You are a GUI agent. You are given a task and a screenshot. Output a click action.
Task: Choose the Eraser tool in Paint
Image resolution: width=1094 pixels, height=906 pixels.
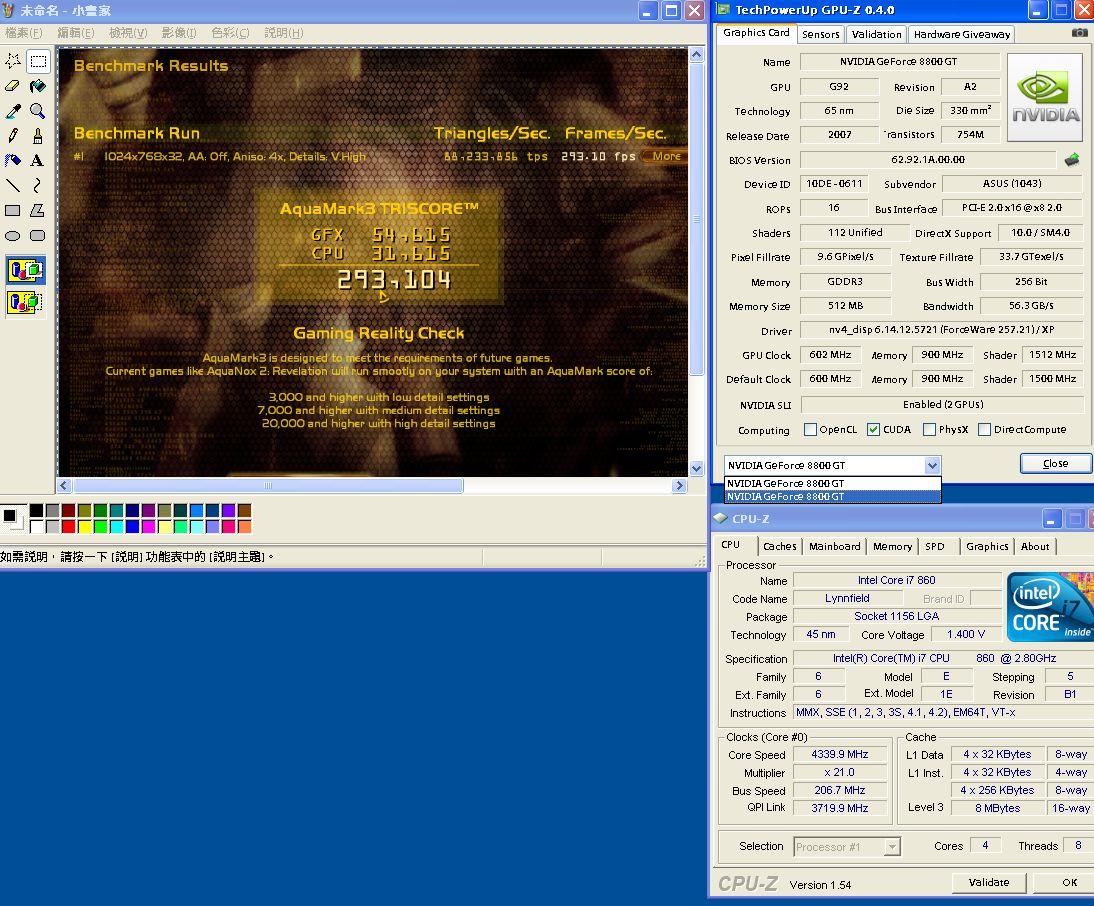13,86
